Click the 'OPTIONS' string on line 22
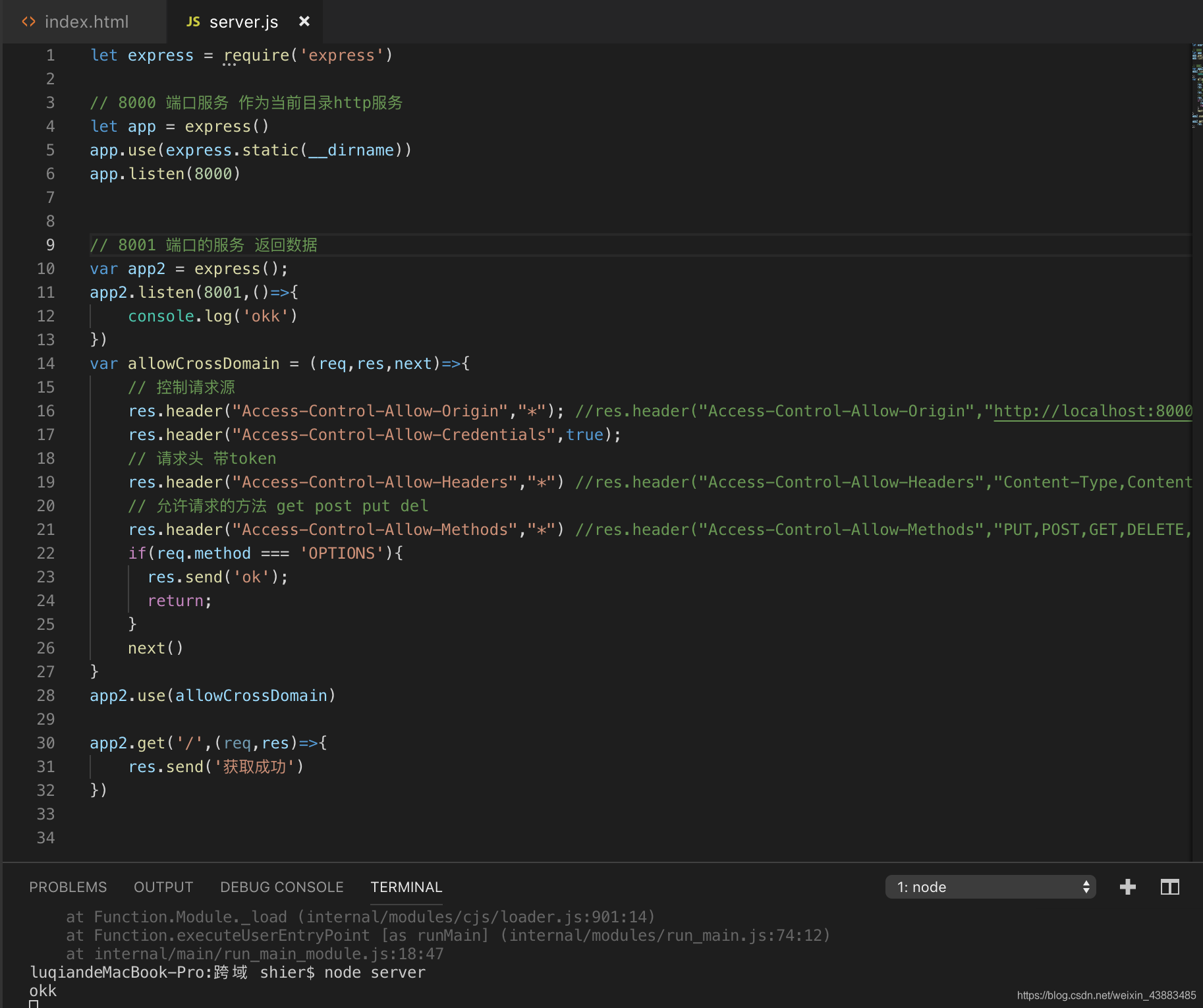Image resolution: width=1203 pixels, height=1008 pixels. click(x=341, y=553)
